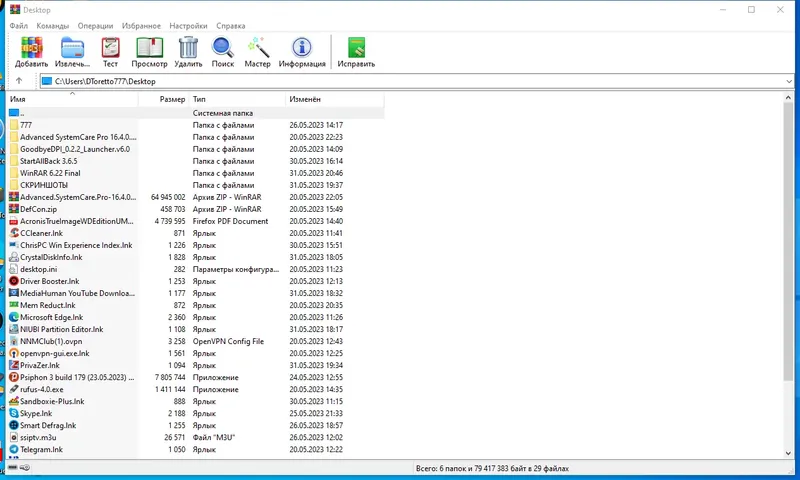Select the Sandboxie-Plus.lnk icon
Viewport: 800px width, 480px height.
[14, 401]
